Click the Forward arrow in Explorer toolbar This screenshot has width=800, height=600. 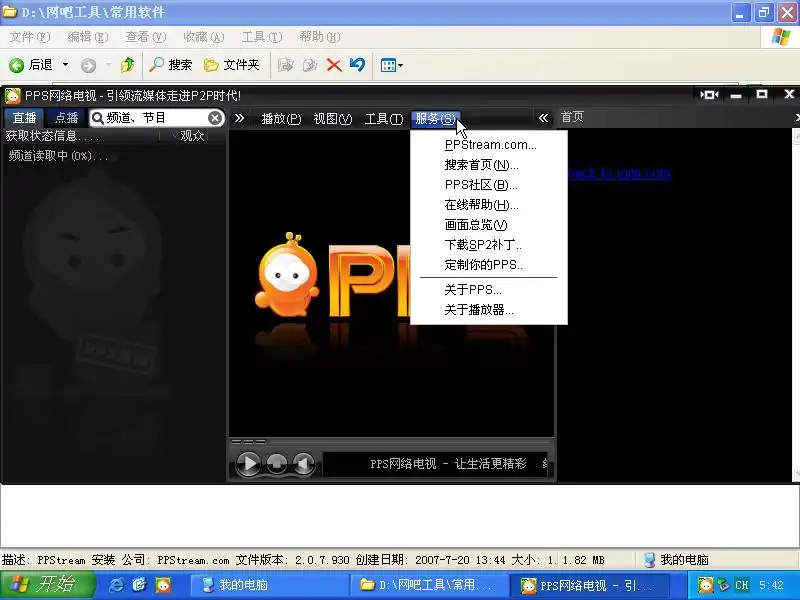pyautogui.click(x=88, y=65)
